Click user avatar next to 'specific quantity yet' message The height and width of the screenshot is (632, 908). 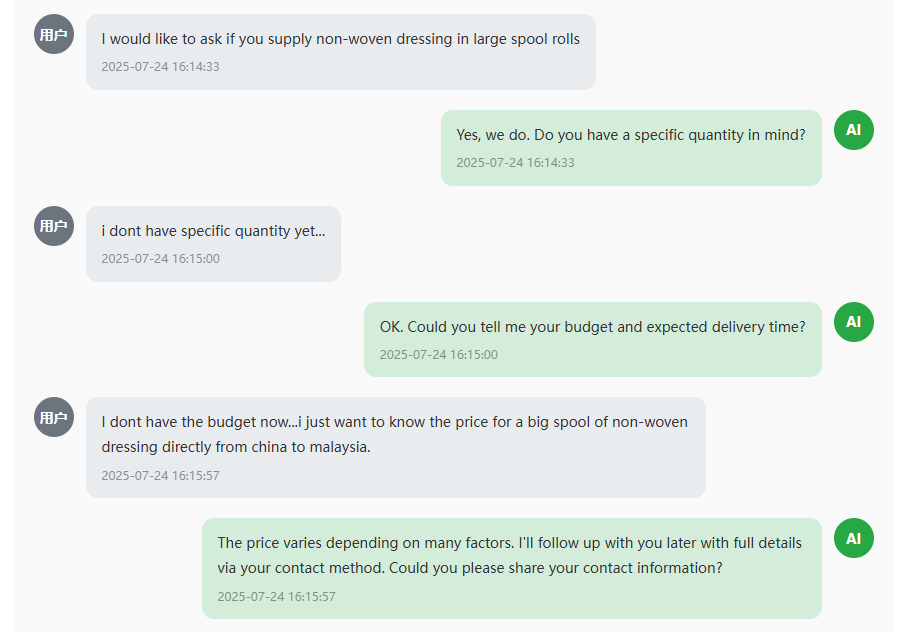coord(54,226)
